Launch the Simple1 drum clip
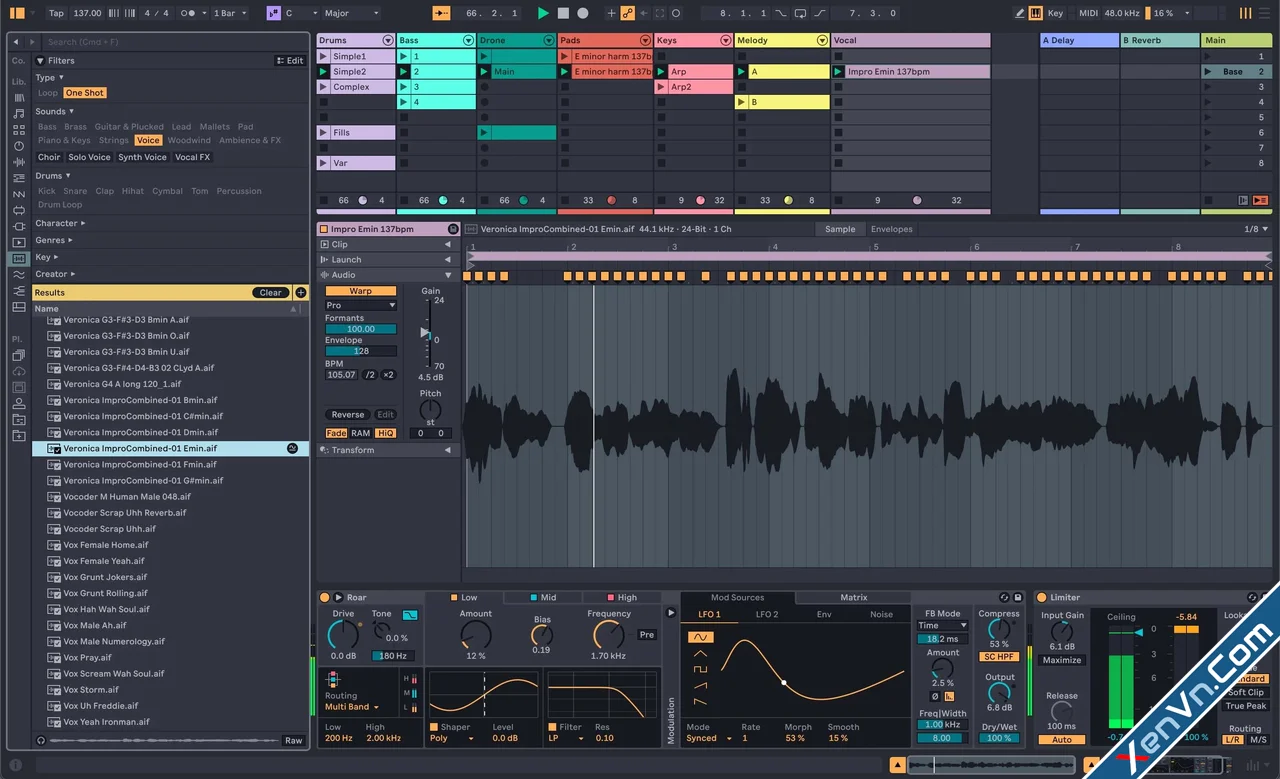The image size is (1280, 779). click(323, 57)
